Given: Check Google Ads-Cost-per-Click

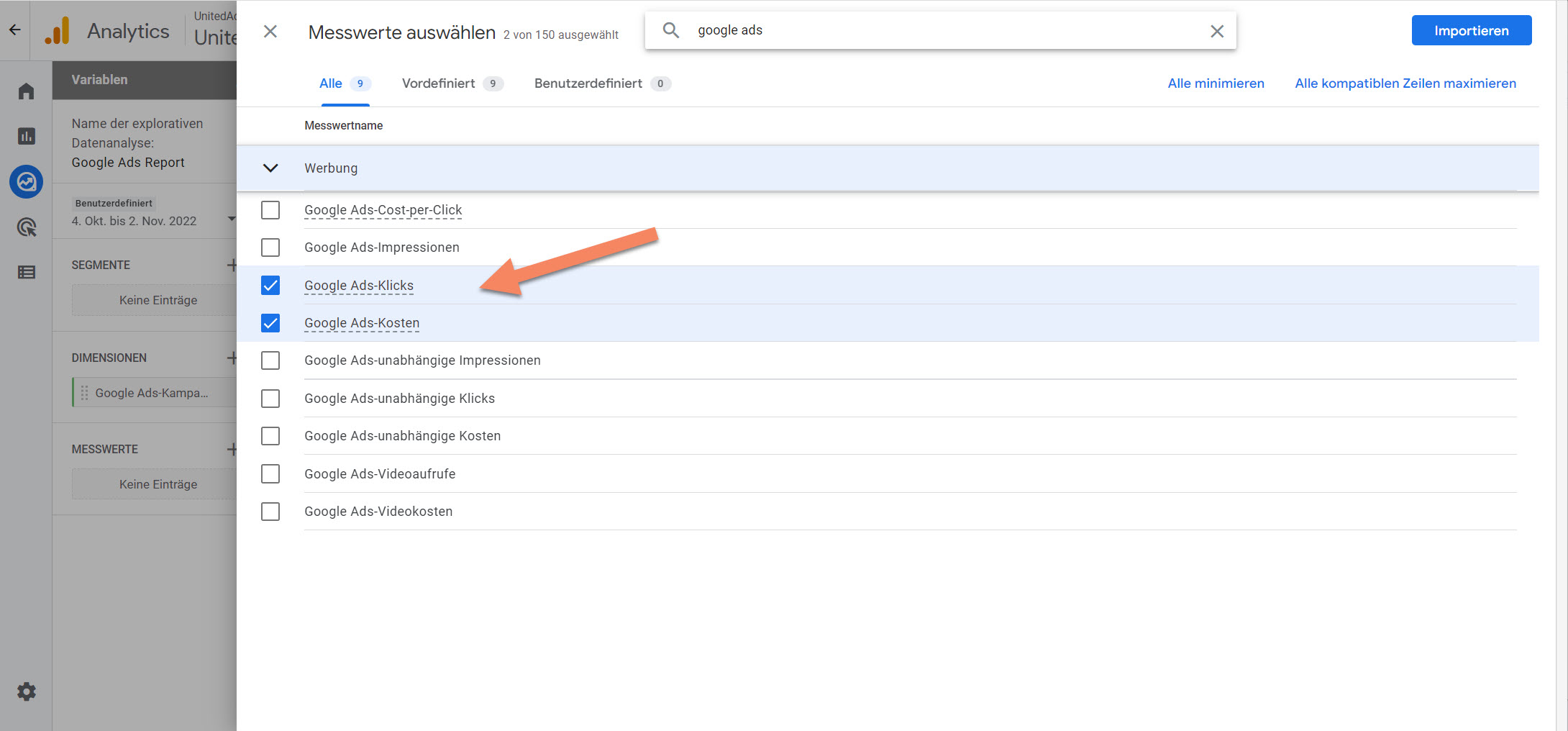Looking at the screenshot, I should point(270,210).
